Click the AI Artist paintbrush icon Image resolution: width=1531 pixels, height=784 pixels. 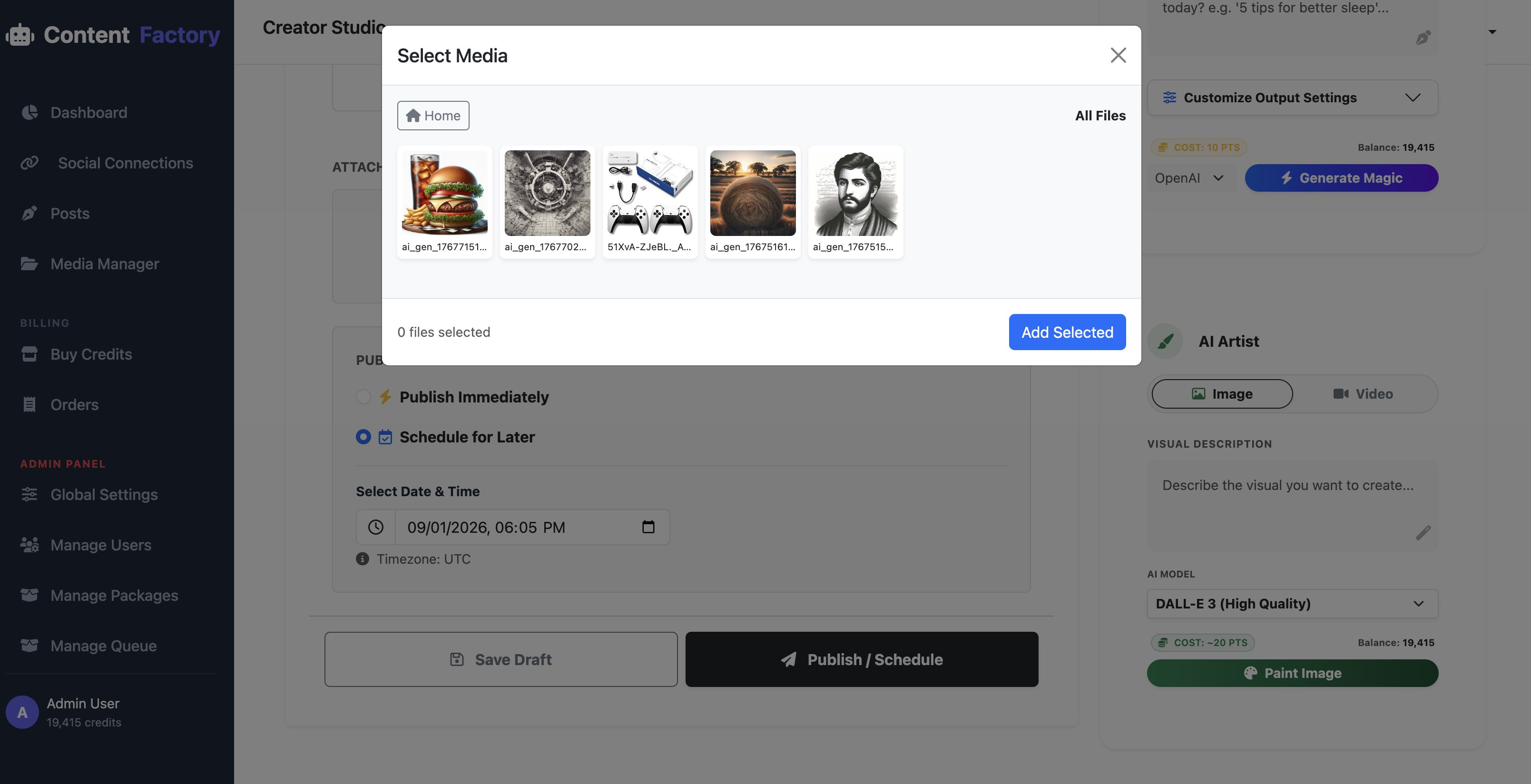[x=1166, y=341]
